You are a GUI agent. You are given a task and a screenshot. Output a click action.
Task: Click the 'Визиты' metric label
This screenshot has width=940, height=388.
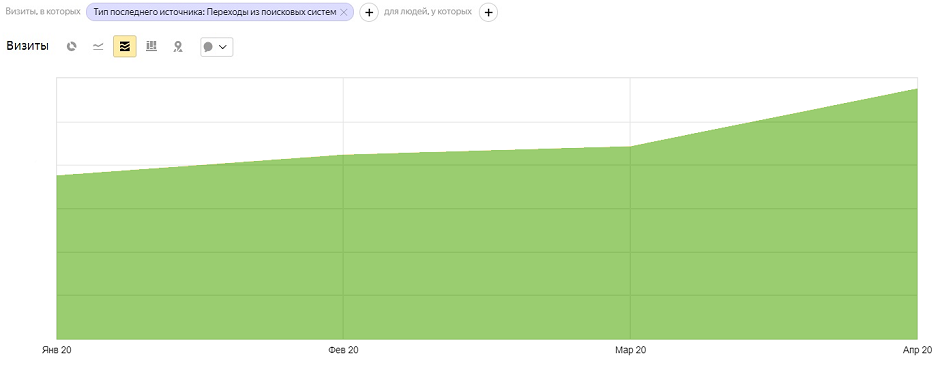point(28,46)
